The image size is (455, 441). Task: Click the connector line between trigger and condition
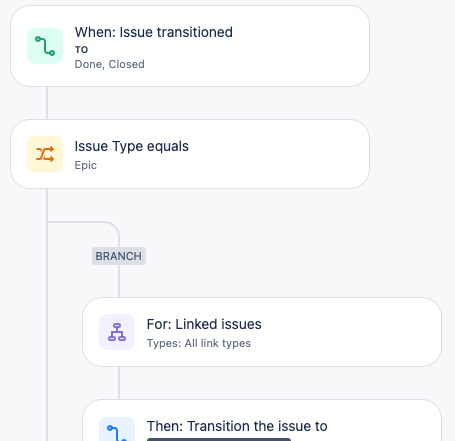point(47,103)
